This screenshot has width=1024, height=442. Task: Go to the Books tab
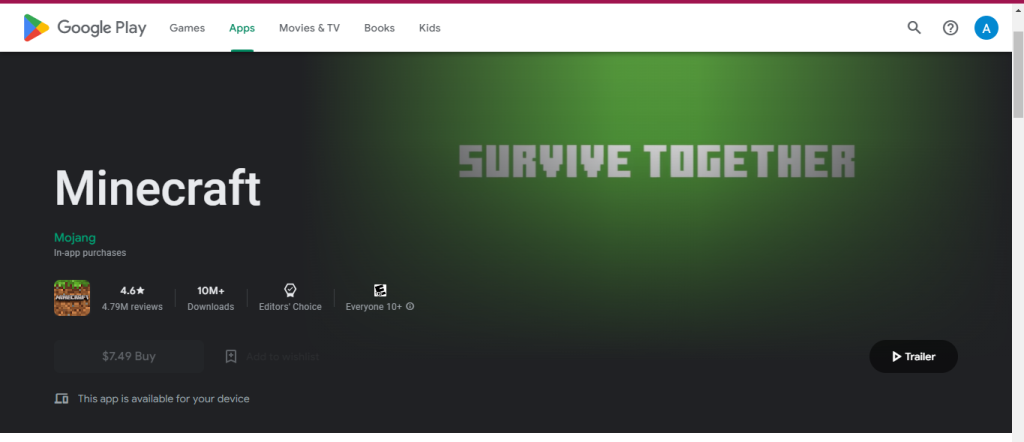379,28
